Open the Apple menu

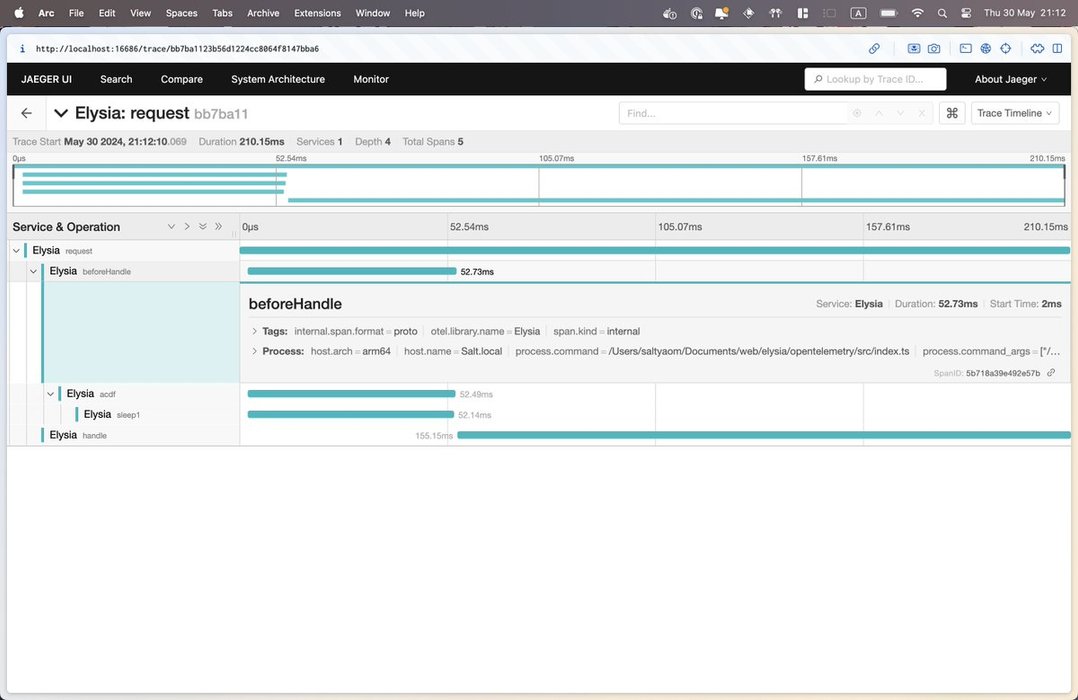click(x=19, y=13)
